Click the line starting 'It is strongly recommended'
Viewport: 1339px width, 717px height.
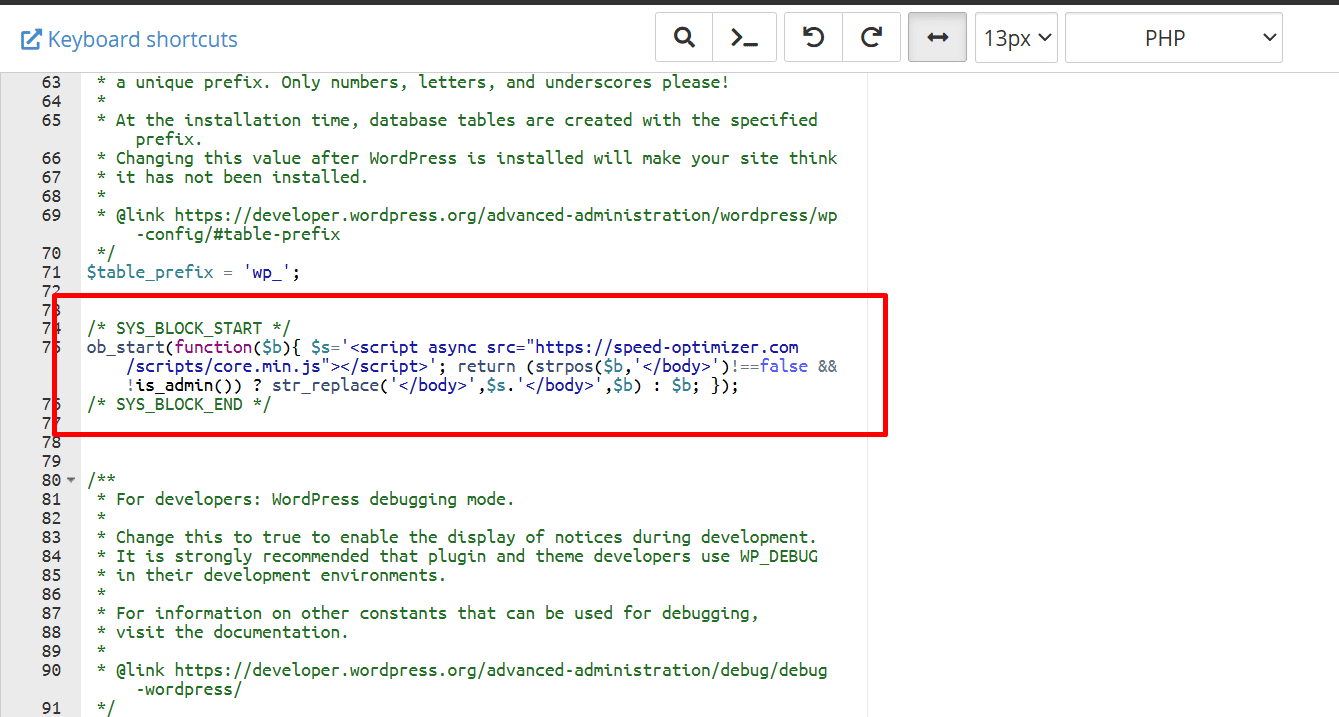coord(467,556)
